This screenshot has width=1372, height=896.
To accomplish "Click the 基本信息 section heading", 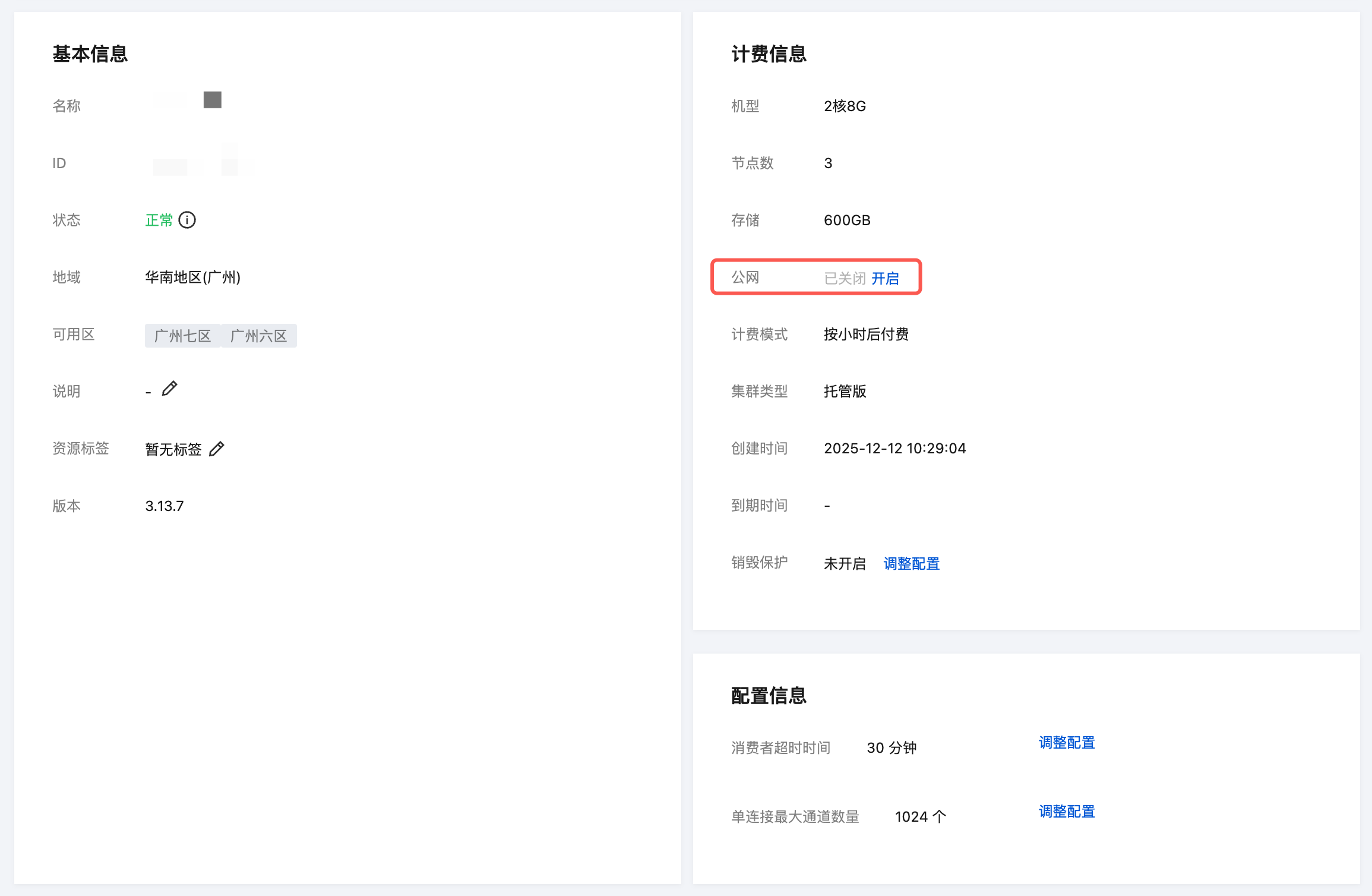I will click(x=90, y=54).
